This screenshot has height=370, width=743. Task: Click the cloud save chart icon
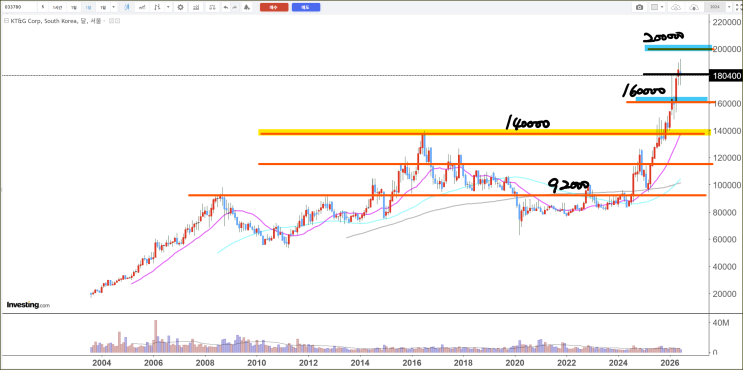[x=676, y=7]
